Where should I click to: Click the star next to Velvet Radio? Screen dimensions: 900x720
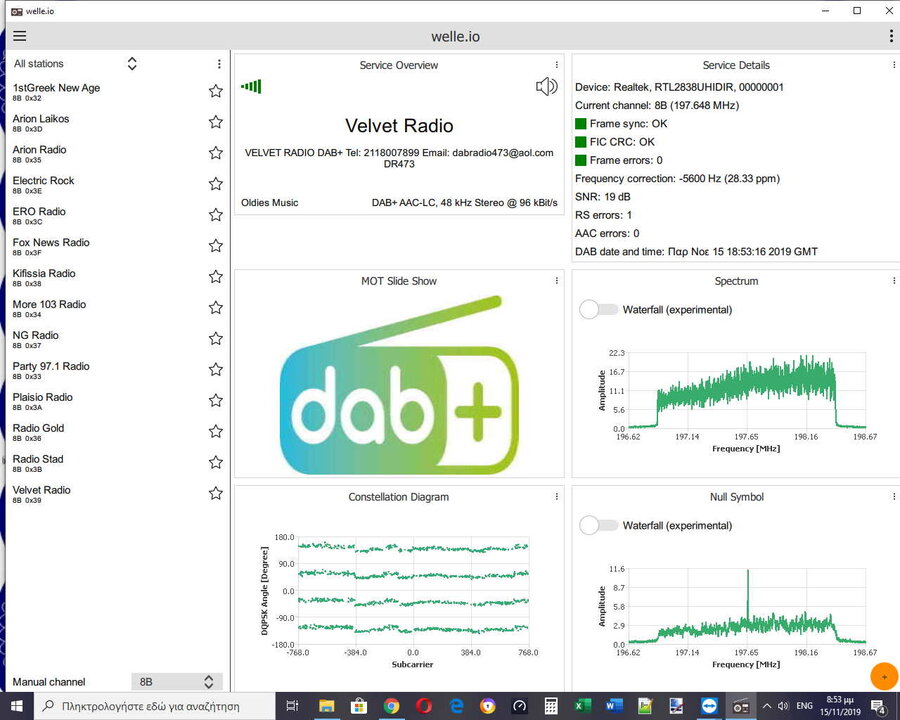click(x=216, y=494)
